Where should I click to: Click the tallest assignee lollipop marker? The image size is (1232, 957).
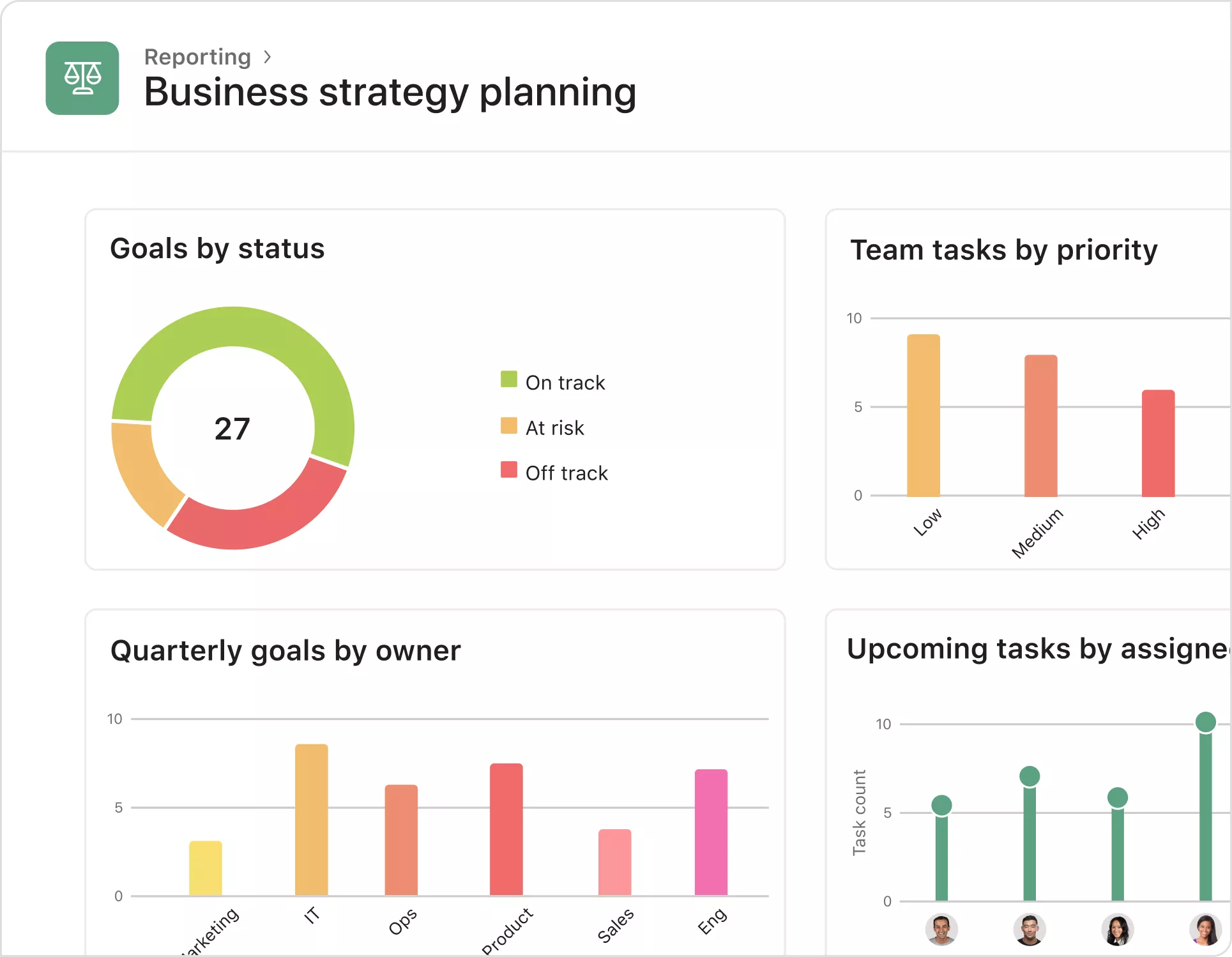pyautogui.click(x=1205, y=723)
